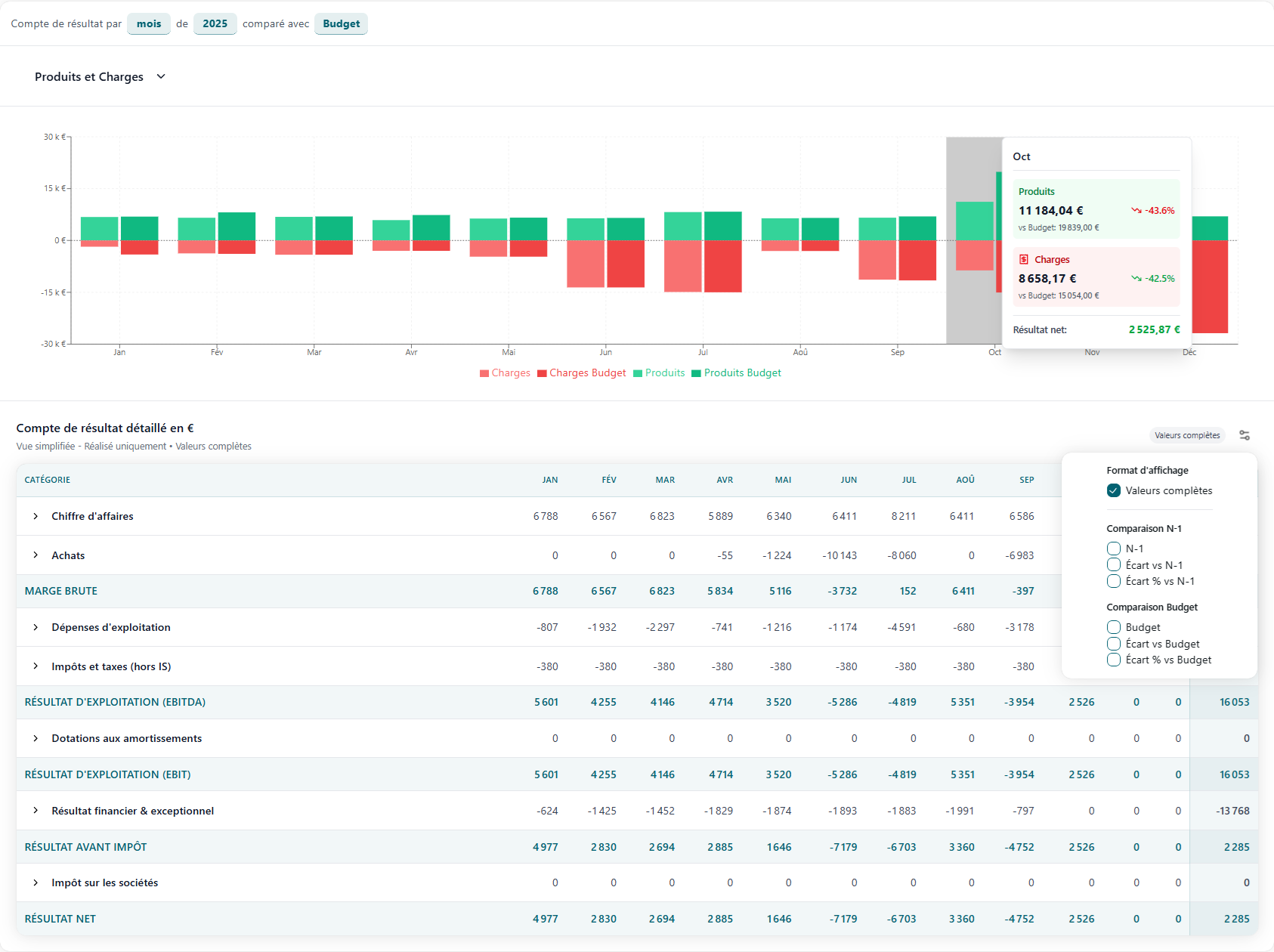Expand Dotations aux amortissements row
The width and height of the screenshot is (1274, 952).
36,738
